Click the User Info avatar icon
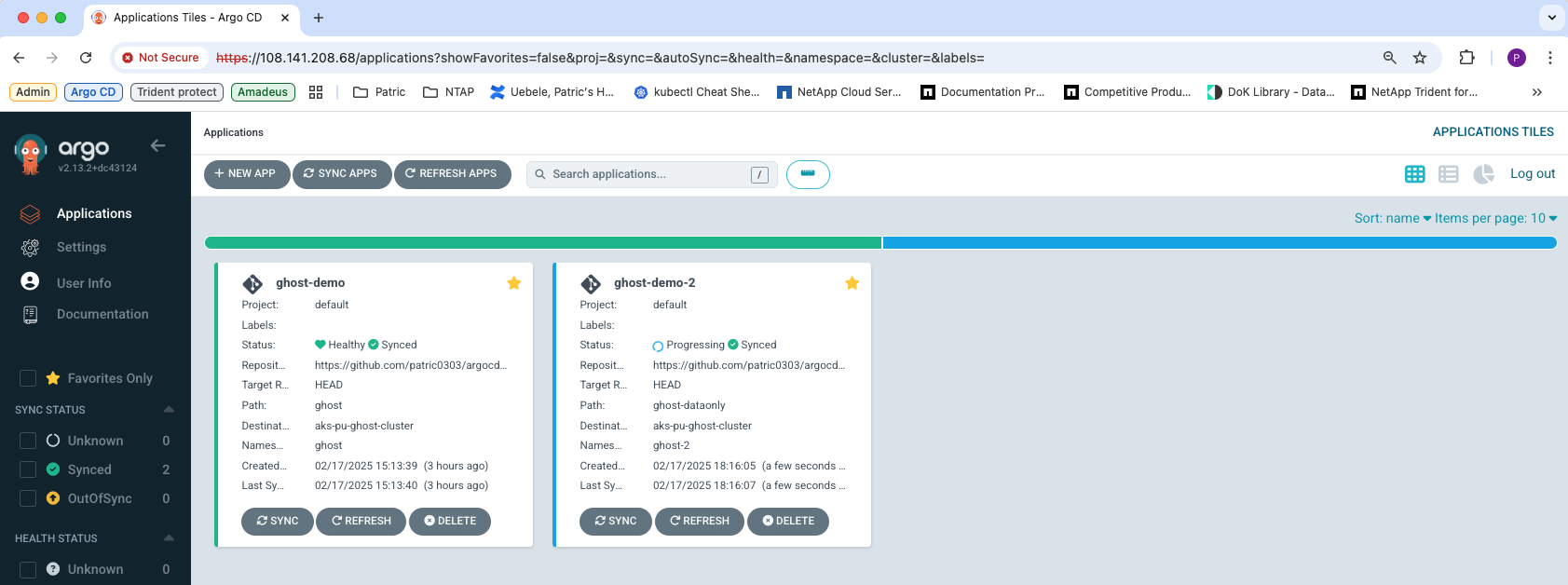The width and height of the screenshot is (1568, 585). pyautogui.click(x=30, y=281)
